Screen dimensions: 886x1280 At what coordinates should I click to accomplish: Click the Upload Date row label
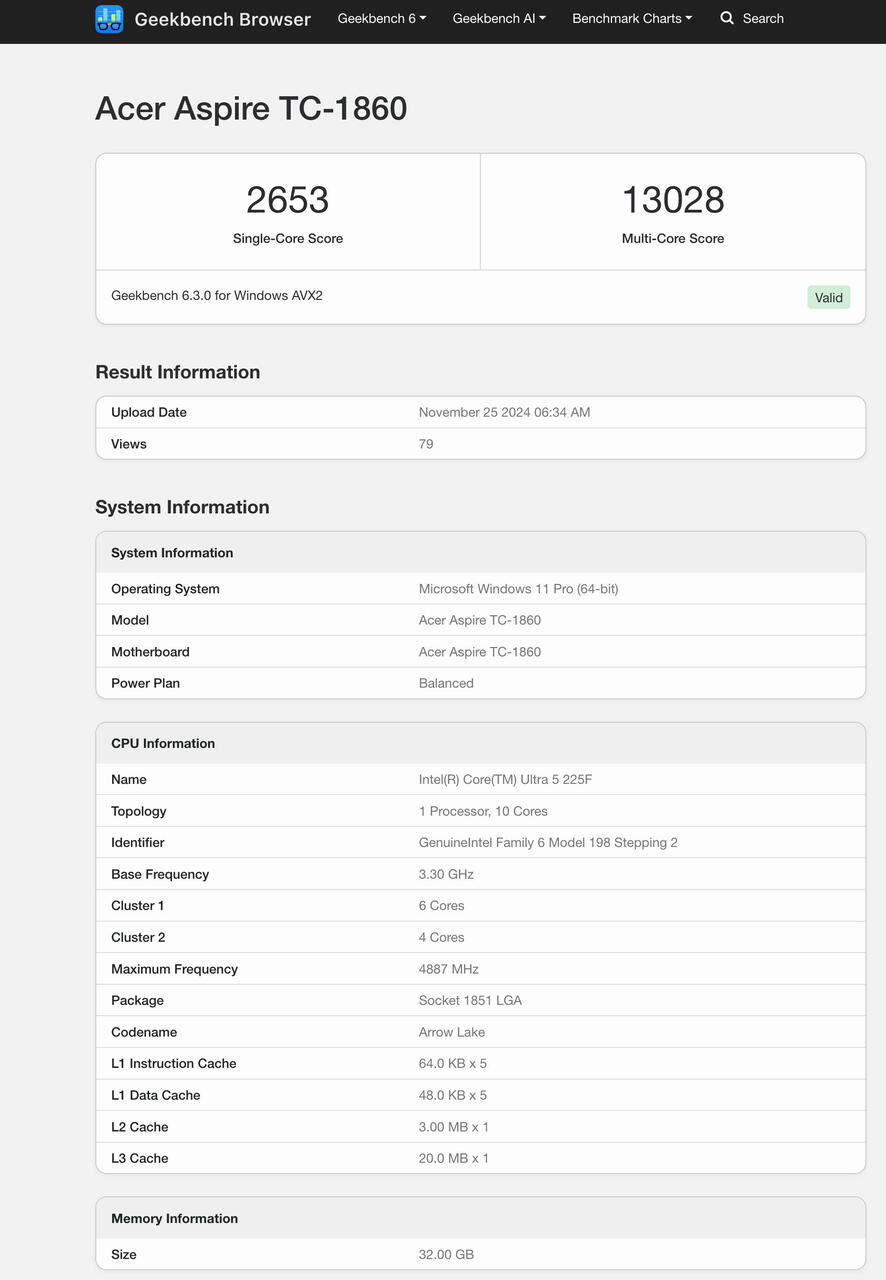149,412
